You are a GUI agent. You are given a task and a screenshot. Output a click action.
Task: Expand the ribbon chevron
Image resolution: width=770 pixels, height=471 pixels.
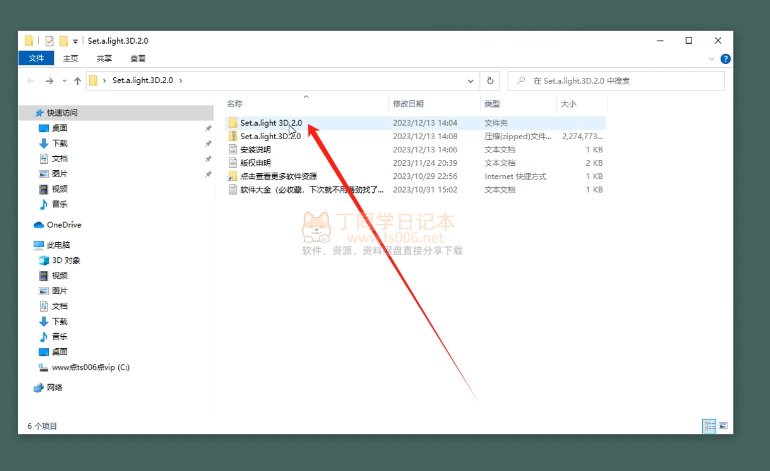tap(712, 59)
